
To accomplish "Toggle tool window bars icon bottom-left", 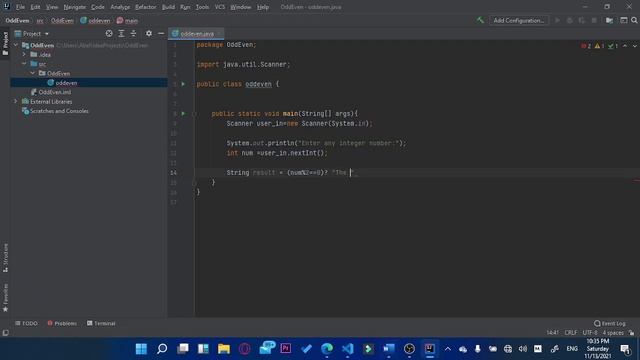I will pos(5,333).
